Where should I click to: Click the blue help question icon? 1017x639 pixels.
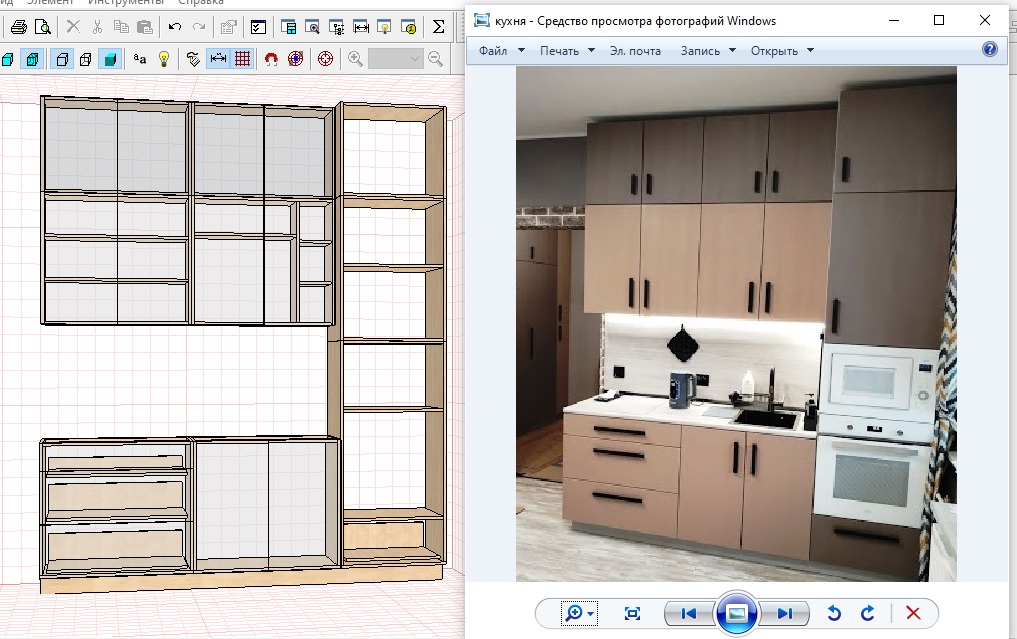(x=990, y=49)
